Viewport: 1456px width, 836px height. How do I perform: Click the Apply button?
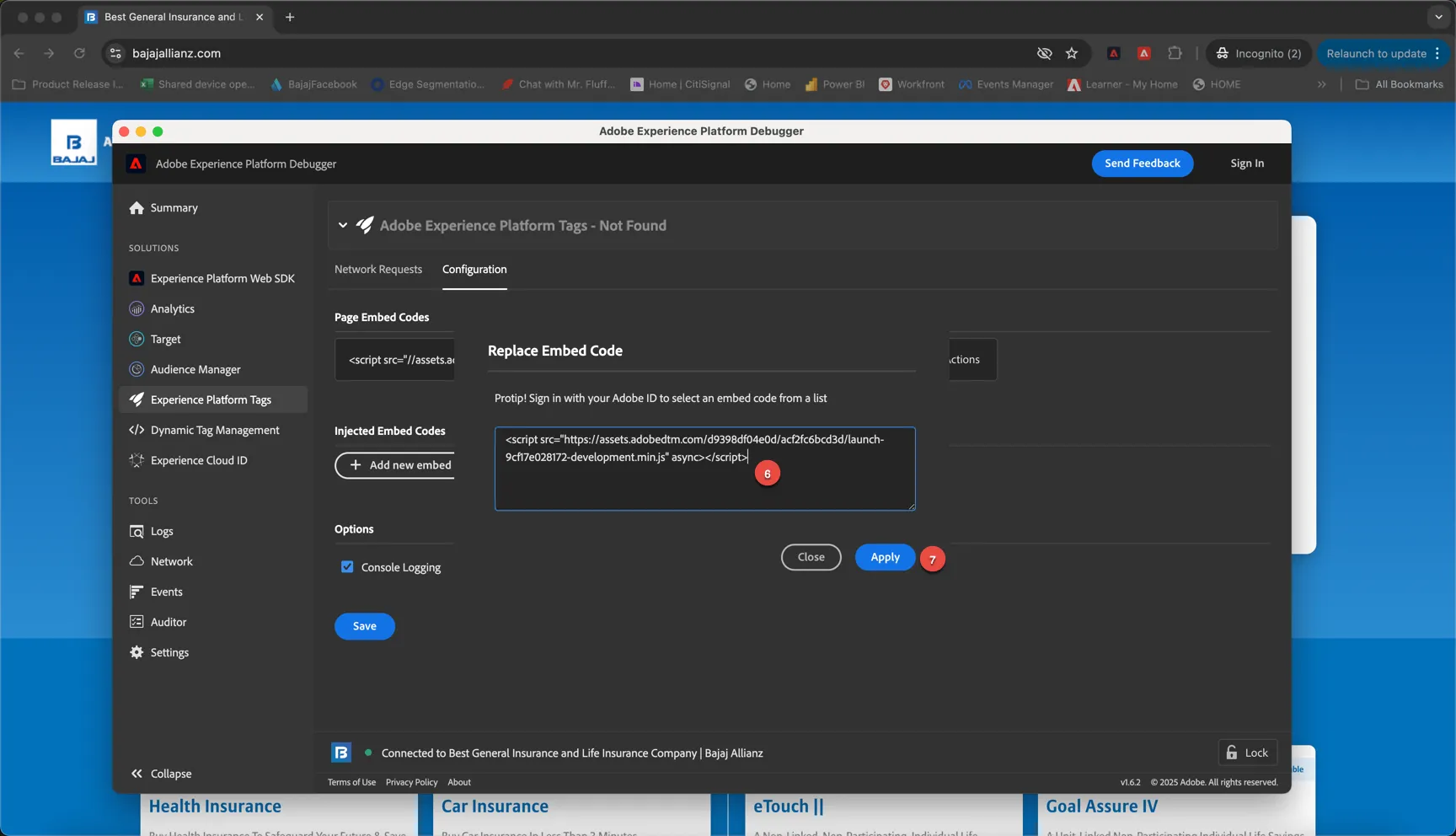885,557
